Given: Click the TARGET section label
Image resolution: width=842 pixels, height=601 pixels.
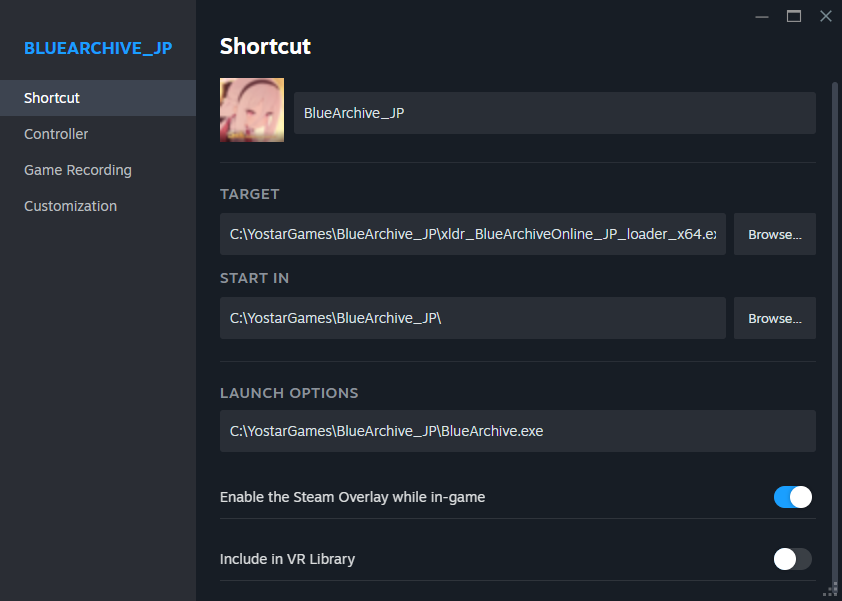Looking at the screenshot, I should [250, 194].
